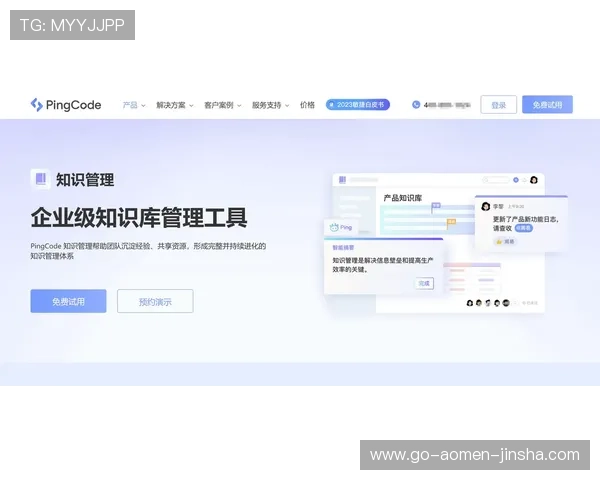The image size is (600, 480).
Task: Go to the 价格 page
Action: pyautogui.click(x=307, y=105)
